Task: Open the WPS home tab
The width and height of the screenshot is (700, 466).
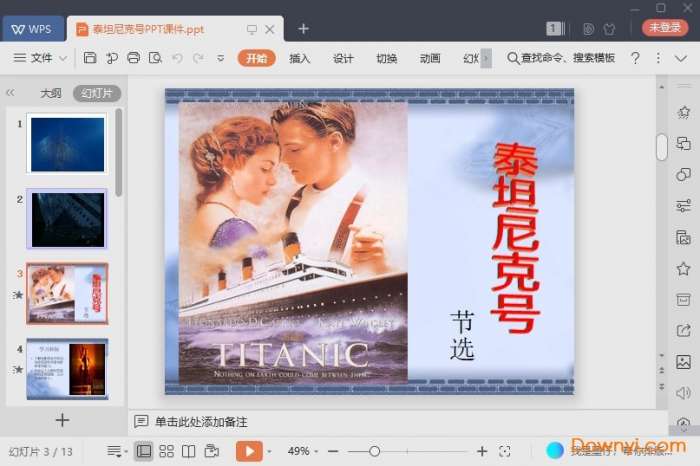Action: [33, 29]
